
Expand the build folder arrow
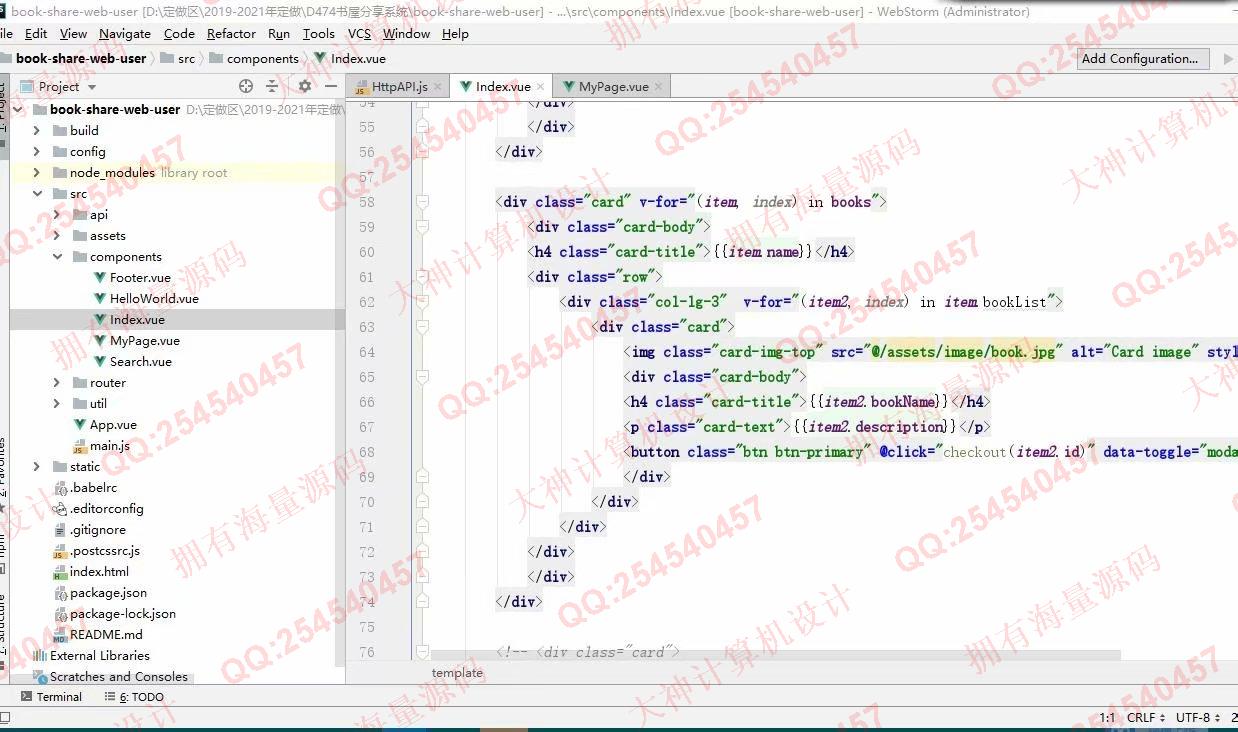[37, 130]
